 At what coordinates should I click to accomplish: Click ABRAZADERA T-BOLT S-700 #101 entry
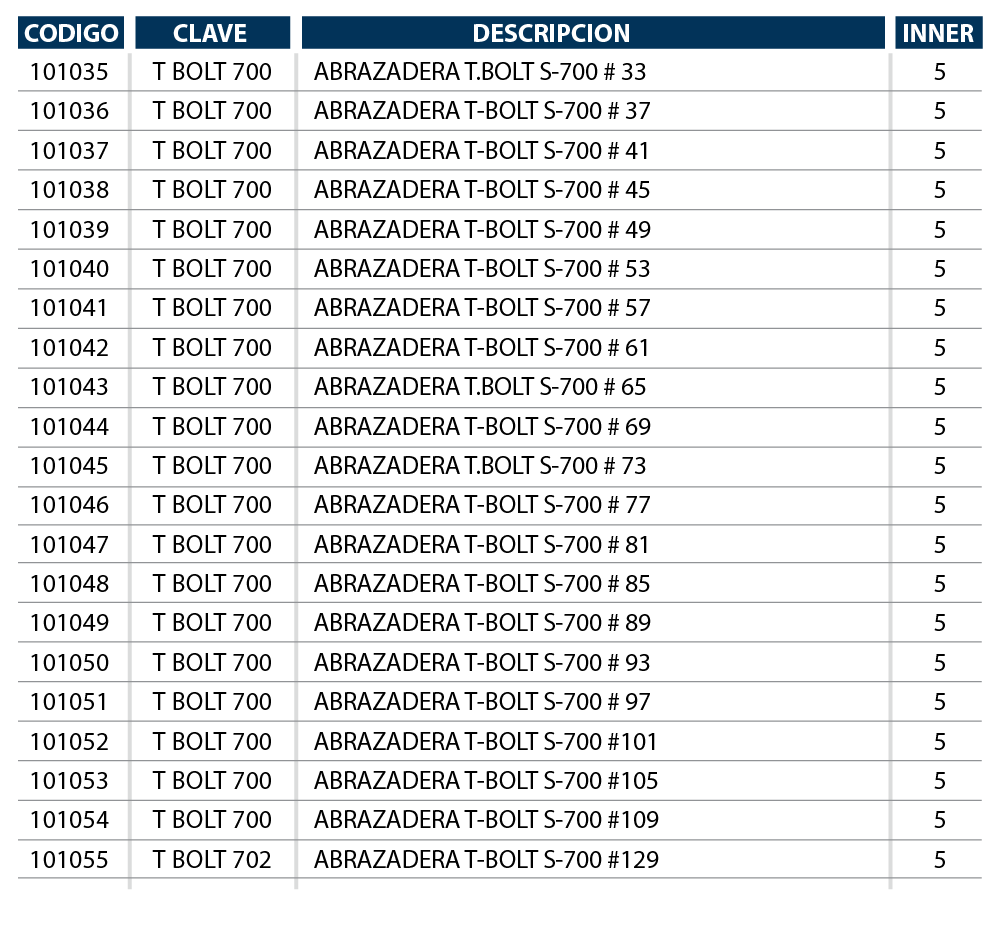[485, 741]
